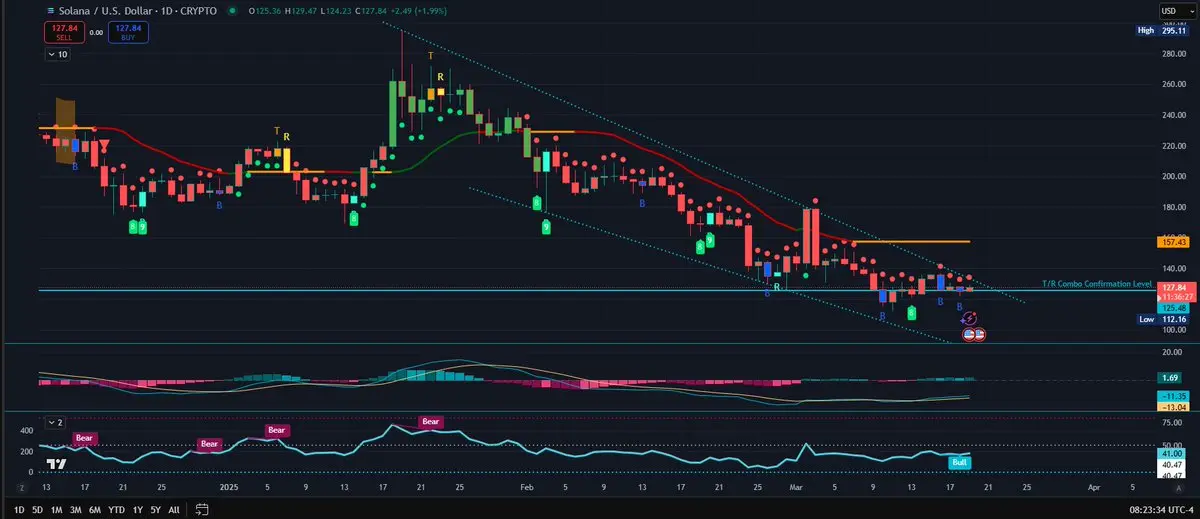Click the spread value 0.00

point(96,32)
